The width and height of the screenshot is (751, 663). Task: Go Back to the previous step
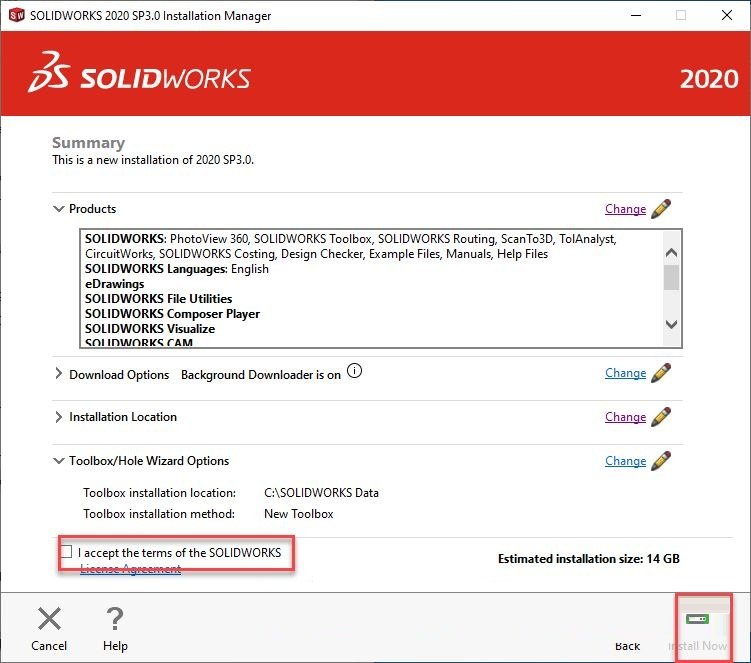pos(627,646)
